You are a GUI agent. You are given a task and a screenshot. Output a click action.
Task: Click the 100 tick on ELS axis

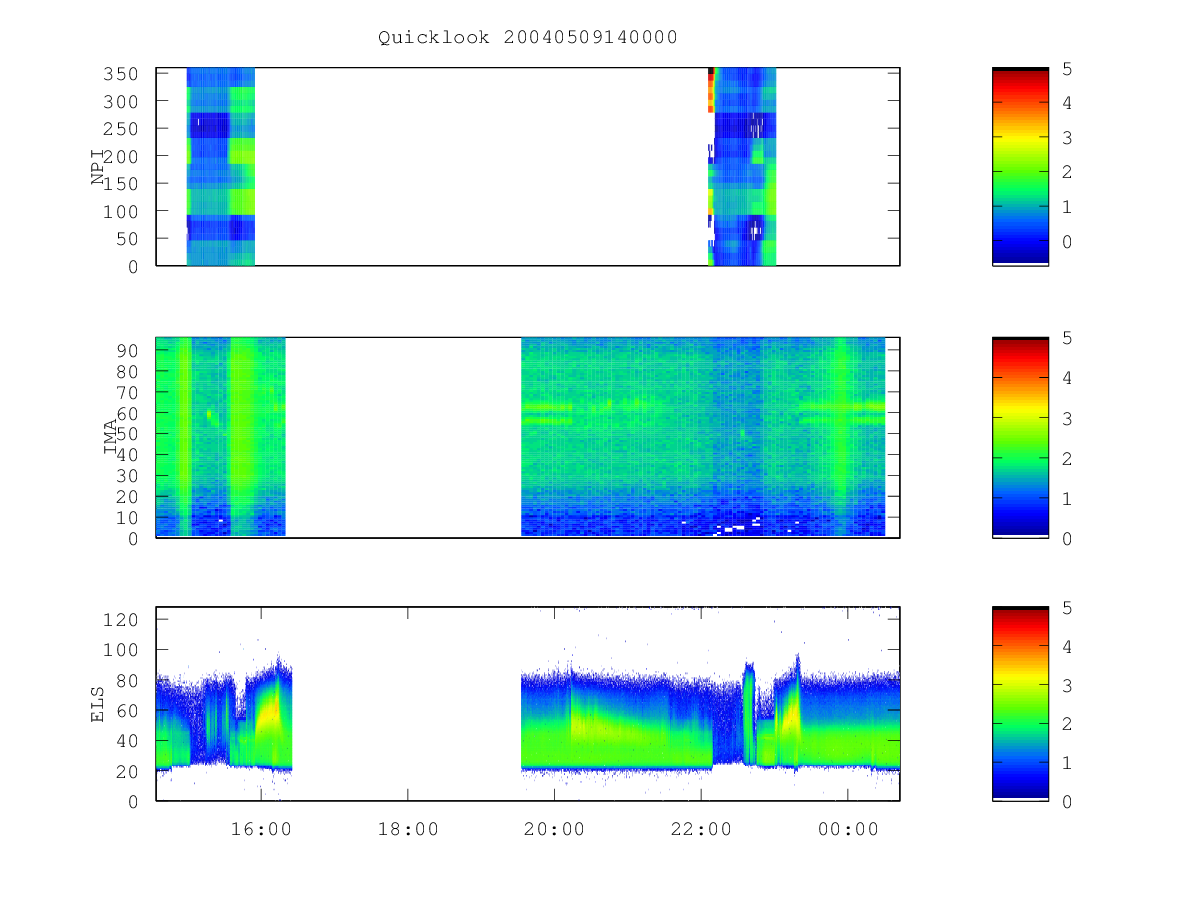click(121, 650)
